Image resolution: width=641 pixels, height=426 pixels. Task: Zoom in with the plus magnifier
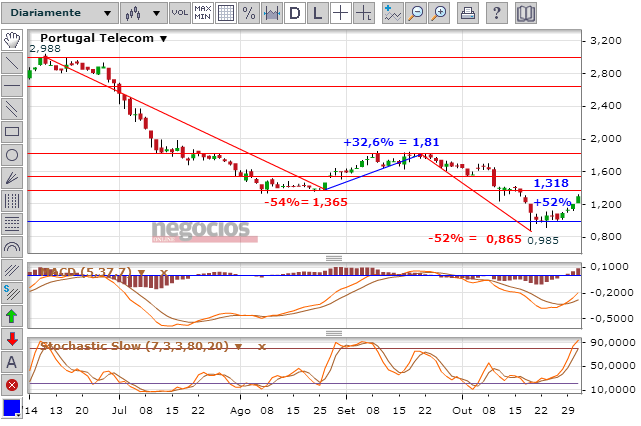(439, 13)
